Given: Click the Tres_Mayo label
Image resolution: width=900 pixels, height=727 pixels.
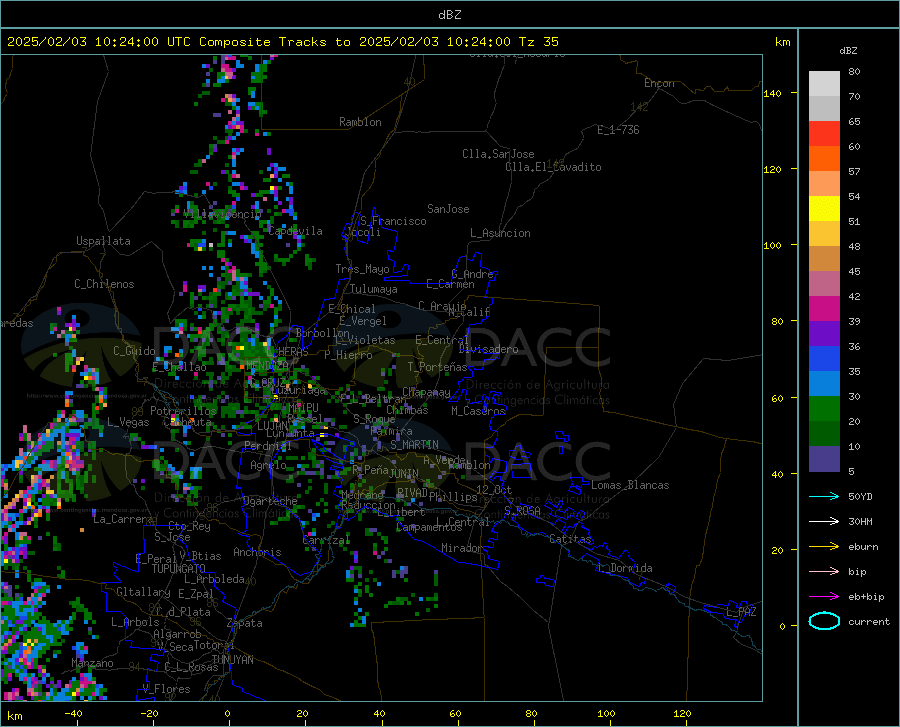Looking at the screenshot, I should pos(362,269).
